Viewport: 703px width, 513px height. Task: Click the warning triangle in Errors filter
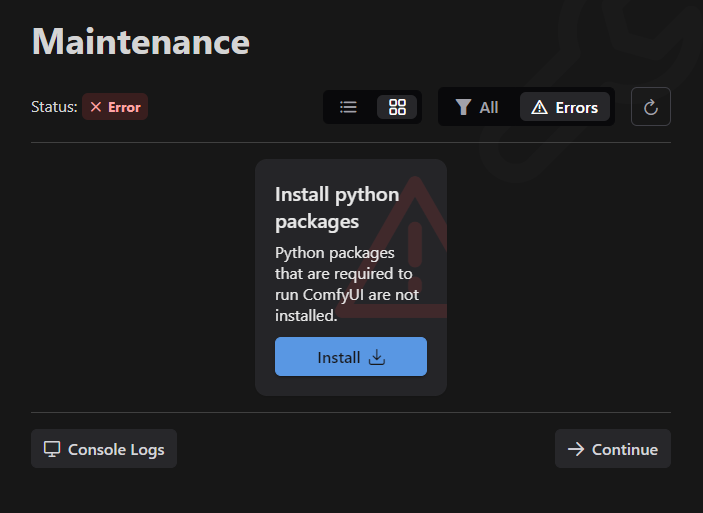pyautogui.click(x=539, y=107)
